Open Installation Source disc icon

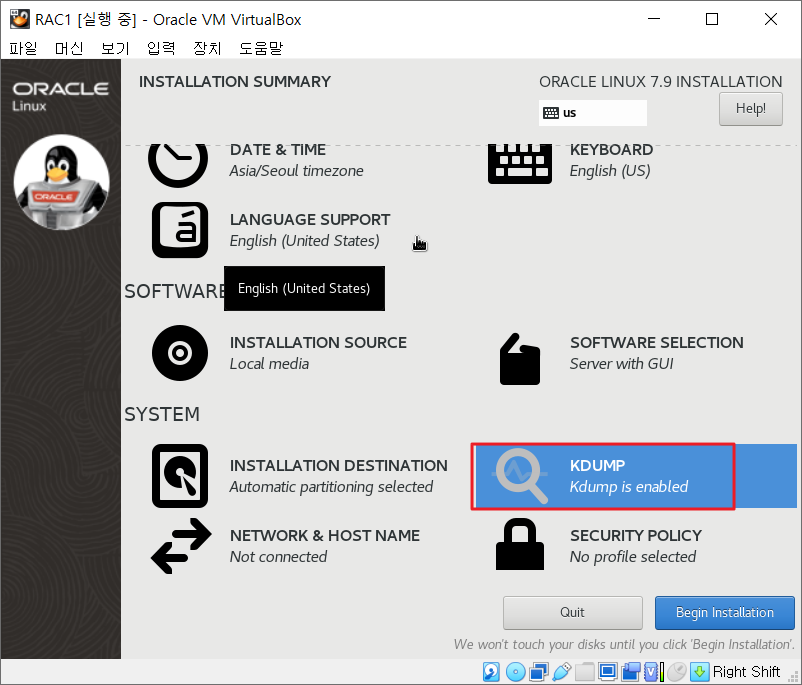pos(180,353)
